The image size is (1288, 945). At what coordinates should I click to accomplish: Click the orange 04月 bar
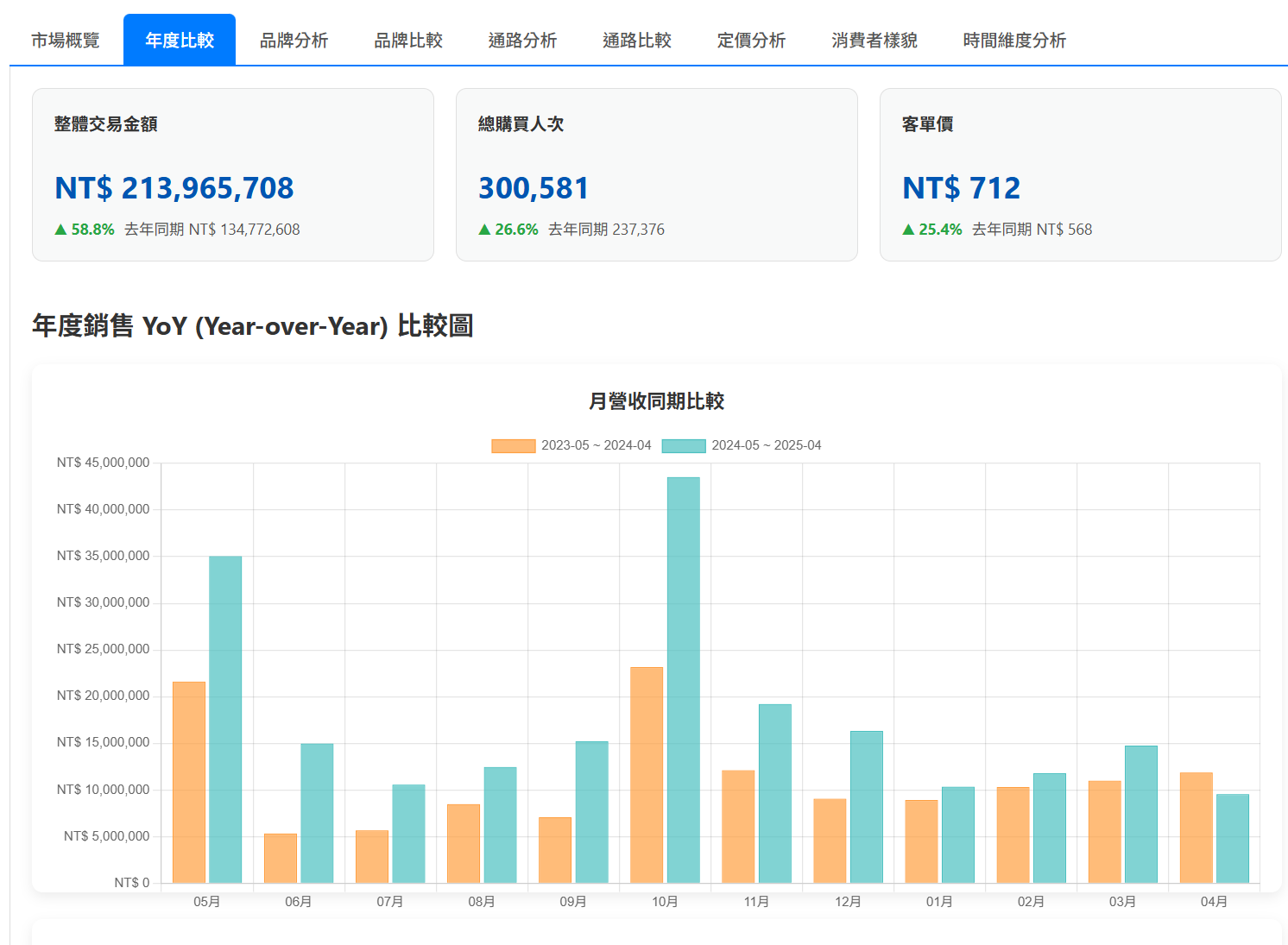click(1196, 828)
